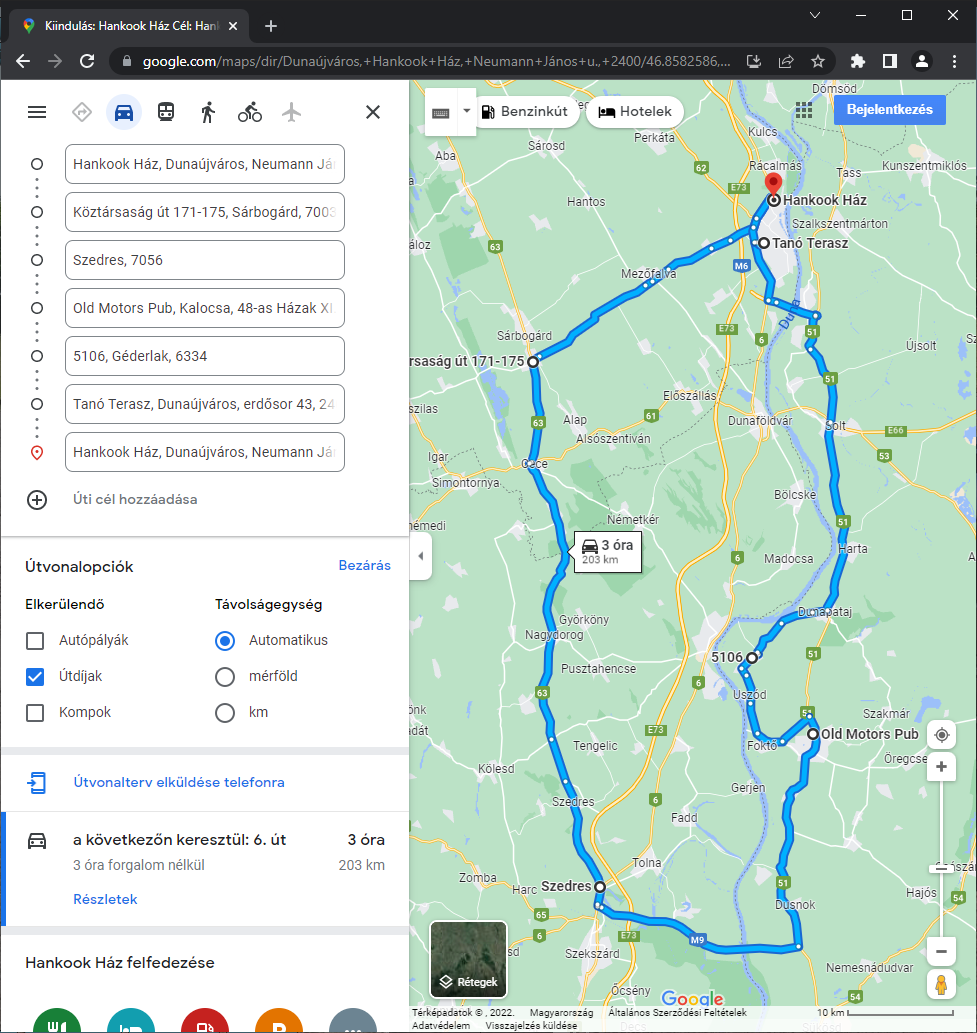Open the Chrome profile menu
Screen dimensions: 977x1033
click(922, 61)
